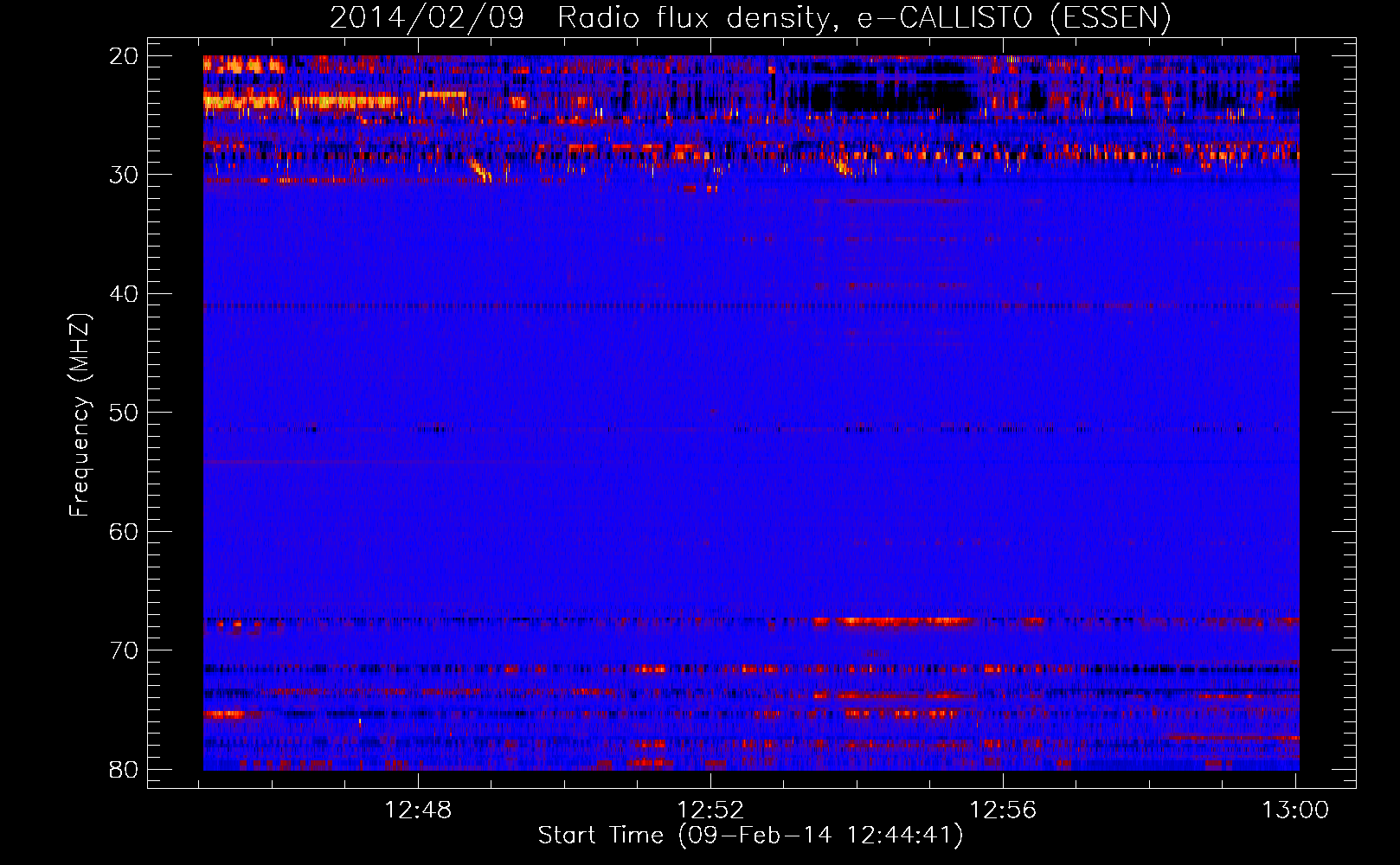1400x865 pixels.
Task: Click the 50 MHz frequency tick label
Action: click(124, 413)
